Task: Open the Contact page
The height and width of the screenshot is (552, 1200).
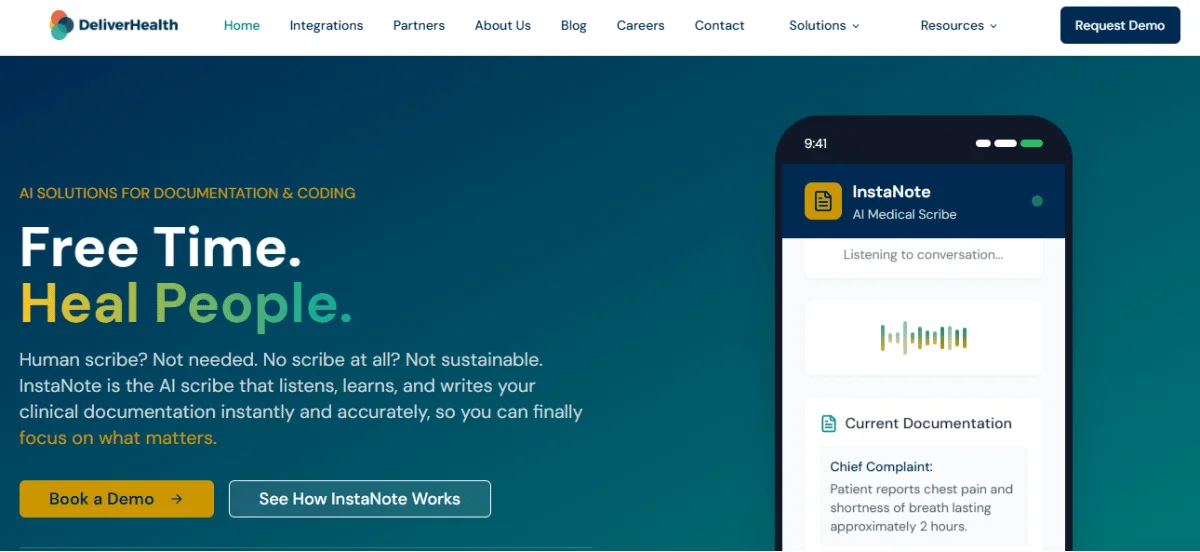Action: (720, 26)
